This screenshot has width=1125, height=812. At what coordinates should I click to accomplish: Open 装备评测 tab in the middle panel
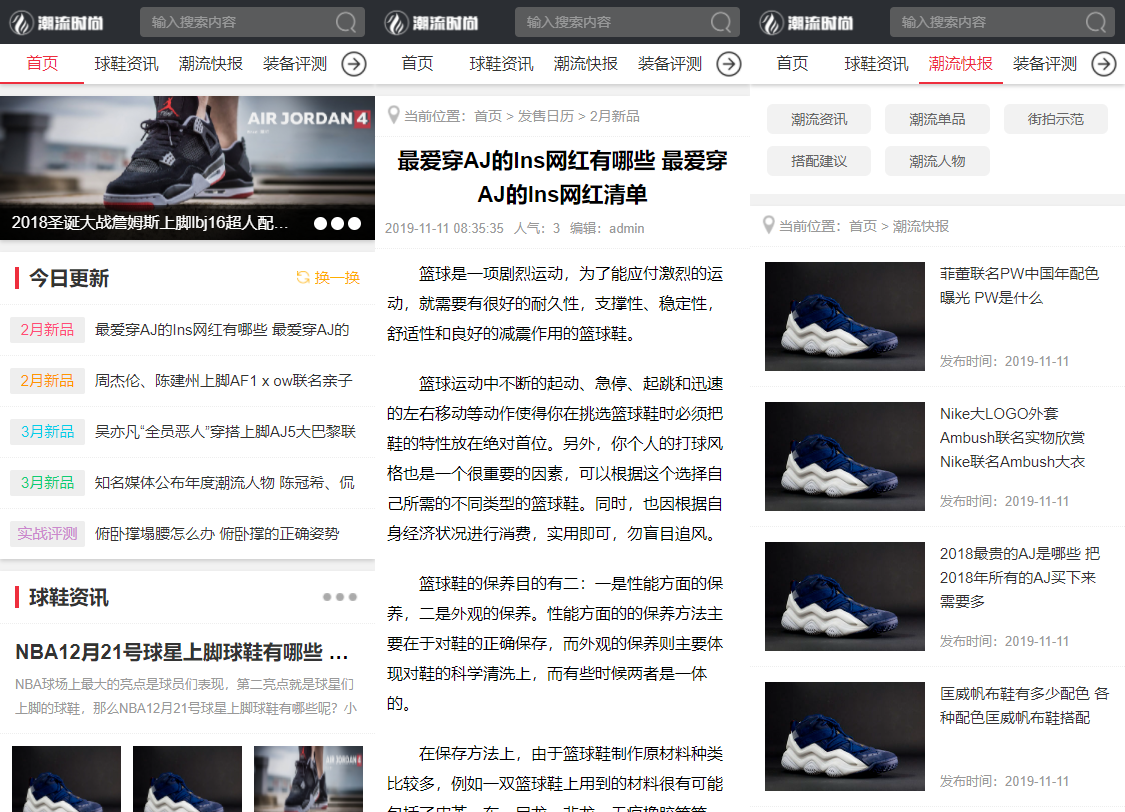click(670, 64)
